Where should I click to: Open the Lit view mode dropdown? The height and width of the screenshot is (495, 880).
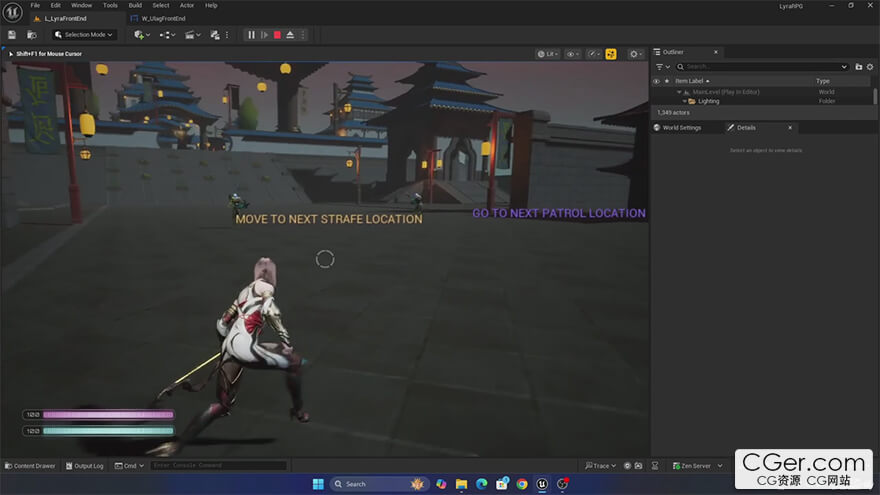click(547, 54)
